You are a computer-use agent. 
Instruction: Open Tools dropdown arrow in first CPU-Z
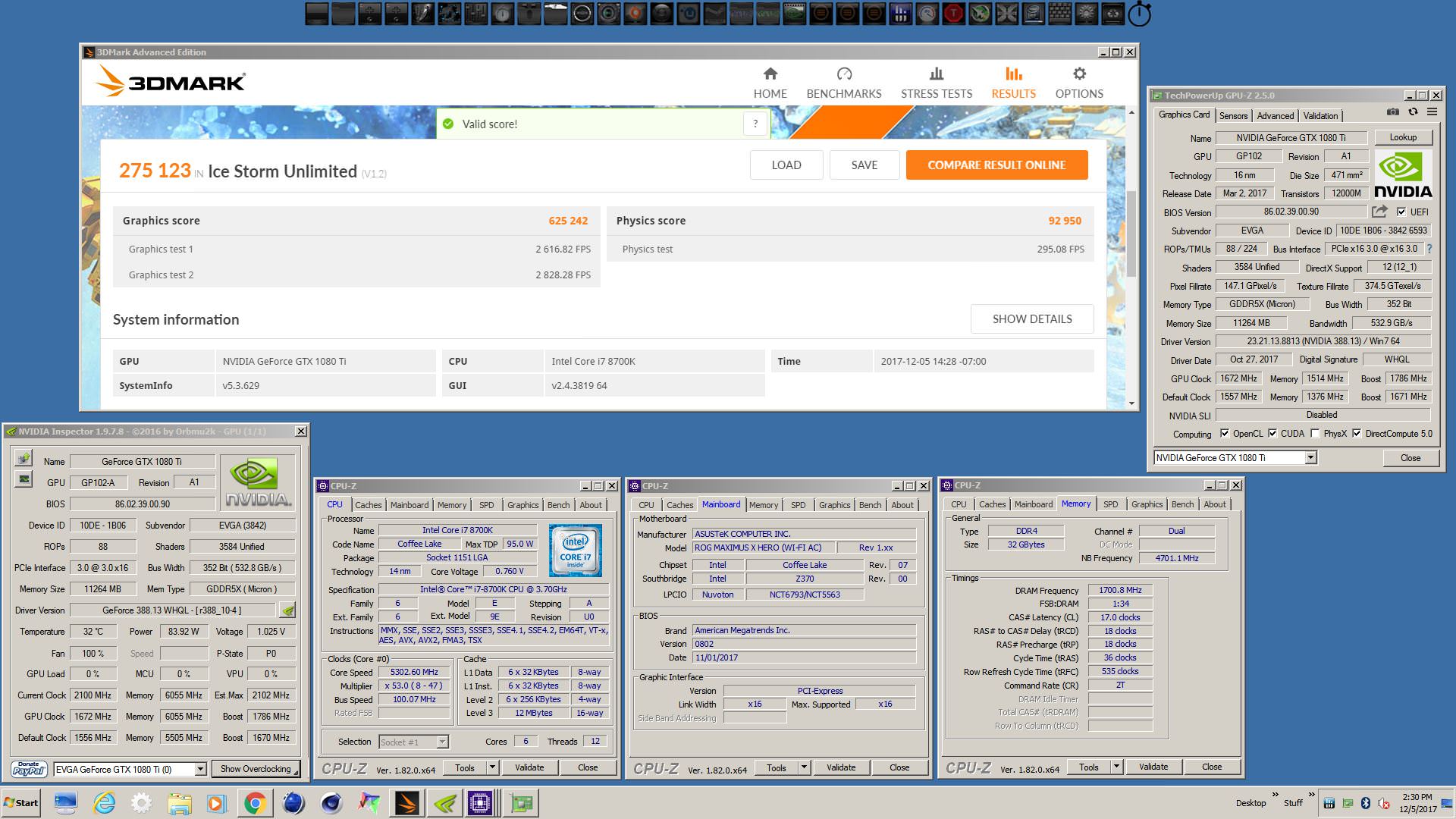point(492,767)
